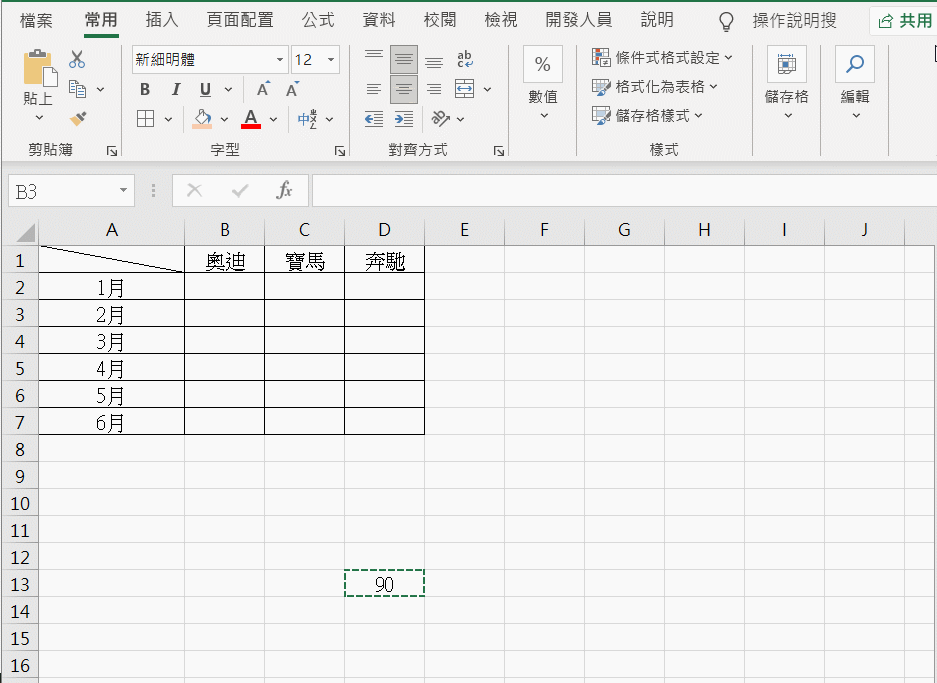Select the cell containing 90
Viewport: 937px width, 683px height.
tap(384, 583)
